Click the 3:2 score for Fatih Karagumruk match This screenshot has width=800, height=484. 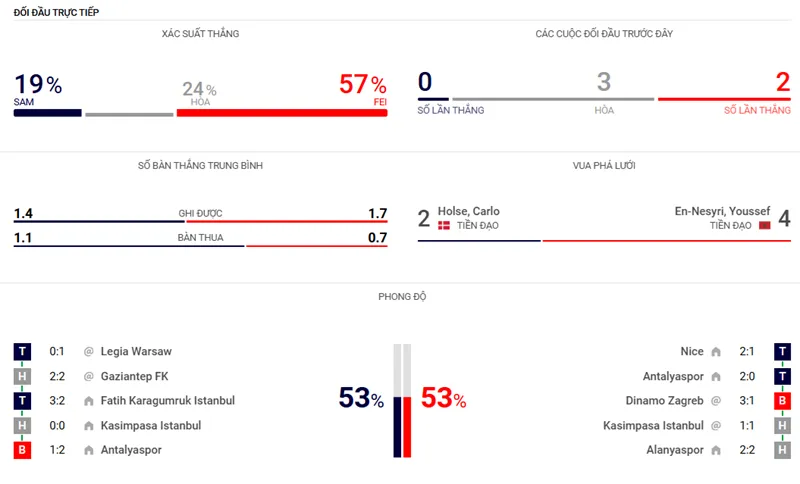tap(57, 401)
